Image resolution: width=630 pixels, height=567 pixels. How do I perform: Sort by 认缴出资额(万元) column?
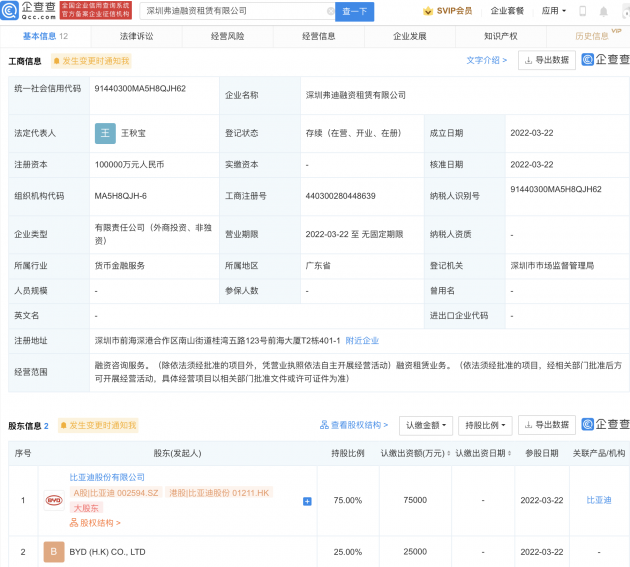click(x=415, y=453)
